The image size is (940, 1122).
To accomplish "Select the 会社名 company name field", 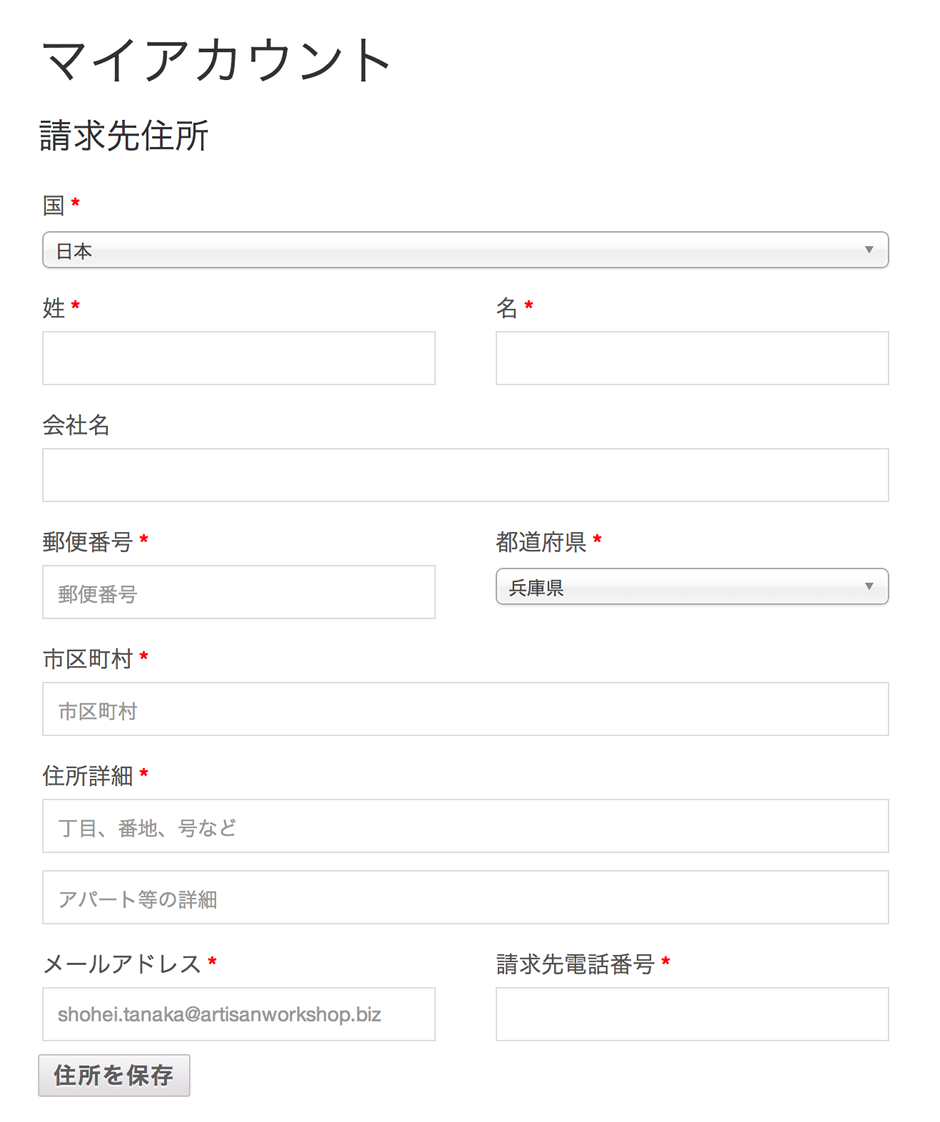I will 465,475.
